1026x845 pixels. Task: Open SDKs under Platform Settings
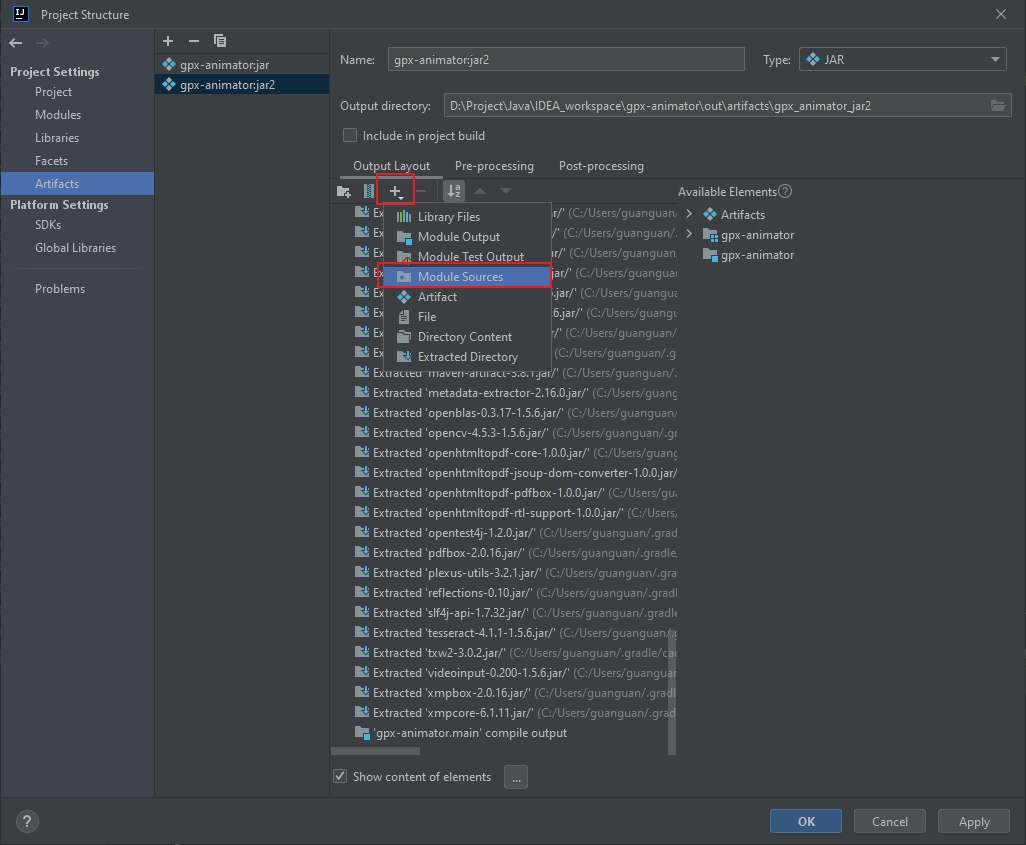[x=48, y=225]
